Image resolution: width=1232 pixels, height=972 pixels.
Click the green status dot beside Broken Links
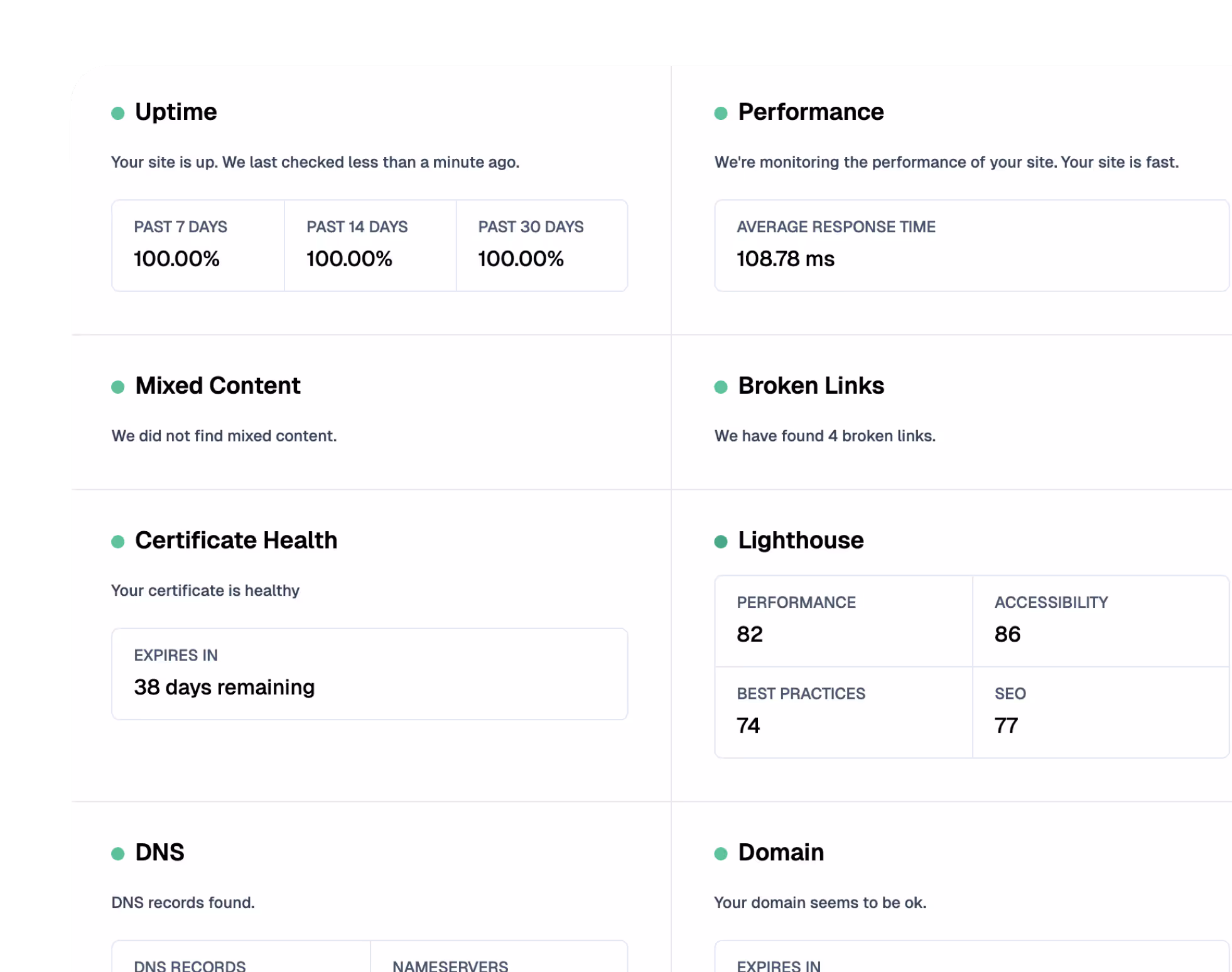[721, 387]
